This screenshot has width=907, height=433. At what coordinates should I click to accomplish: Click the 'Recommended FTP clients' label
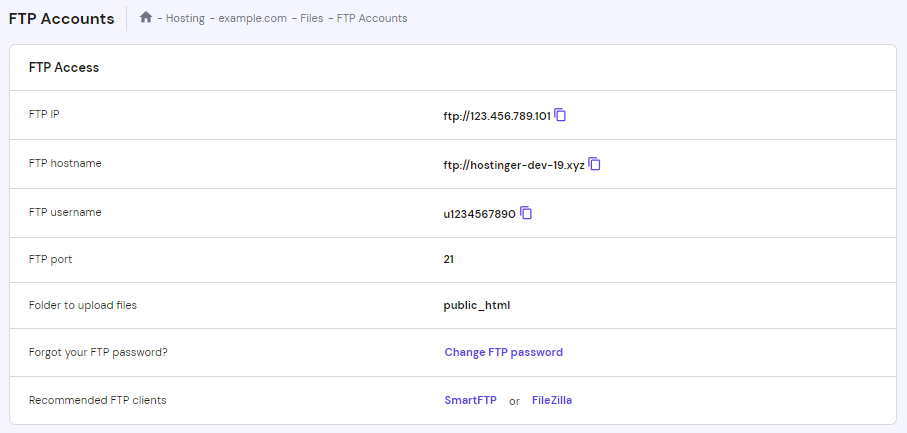[97, 400]
